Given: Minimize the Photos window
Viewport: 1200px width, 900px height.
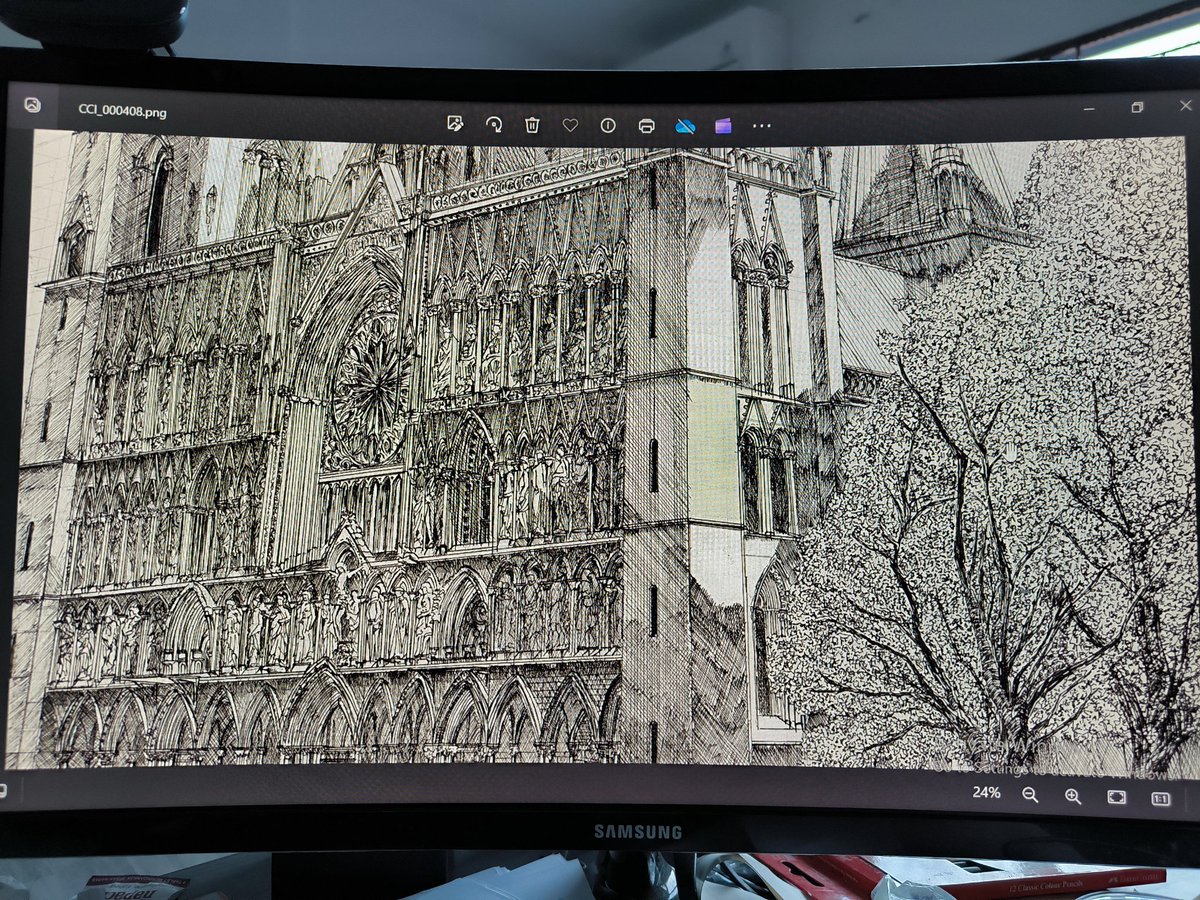Looking at the screenshot, I should pyautogui.click(x=1089, y=108).
